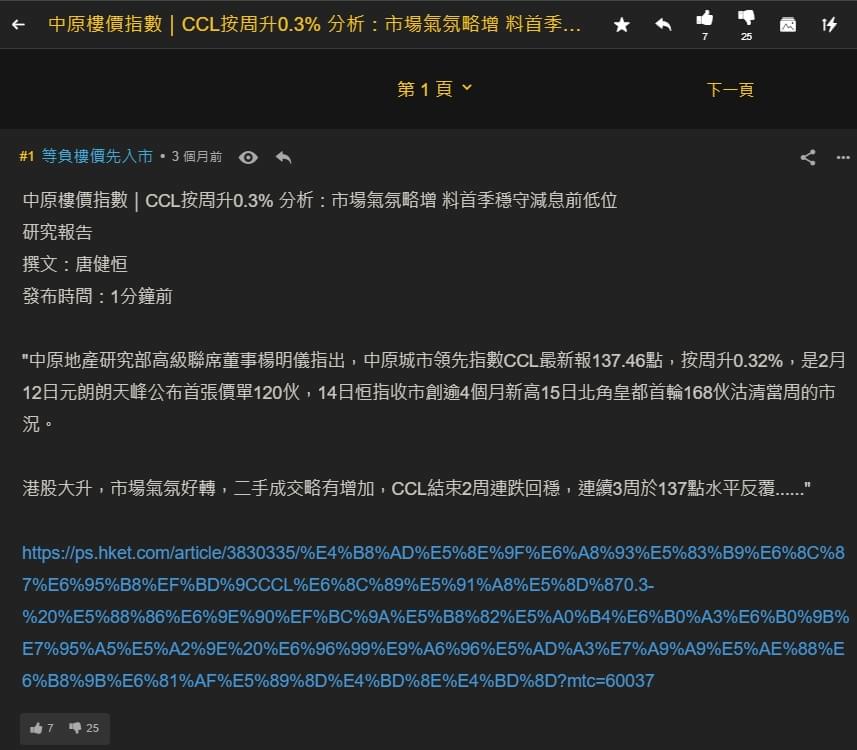Share post #1

[x=808, y=157]
